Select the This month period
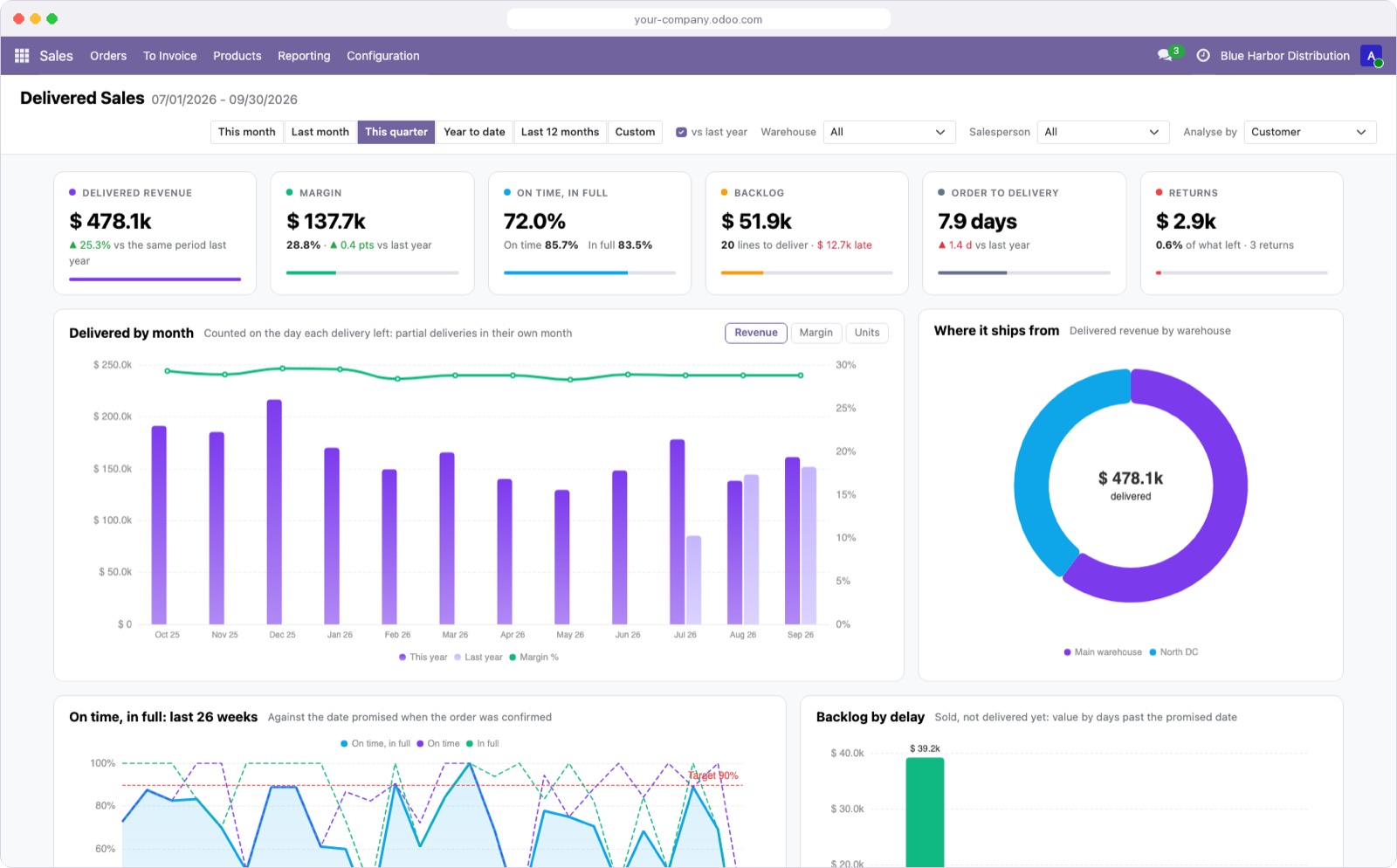 click(246, 132)
